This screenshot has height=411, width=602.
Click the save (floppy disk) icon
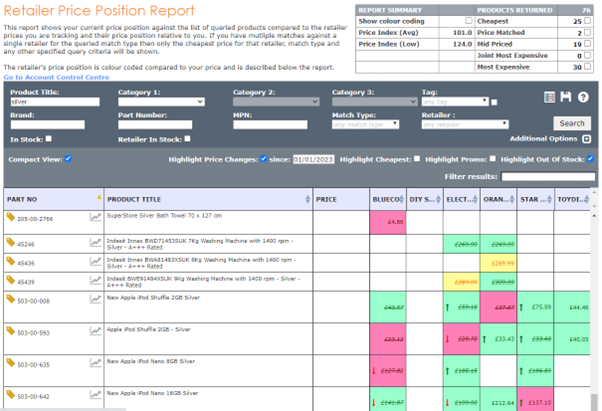[566, 97]
